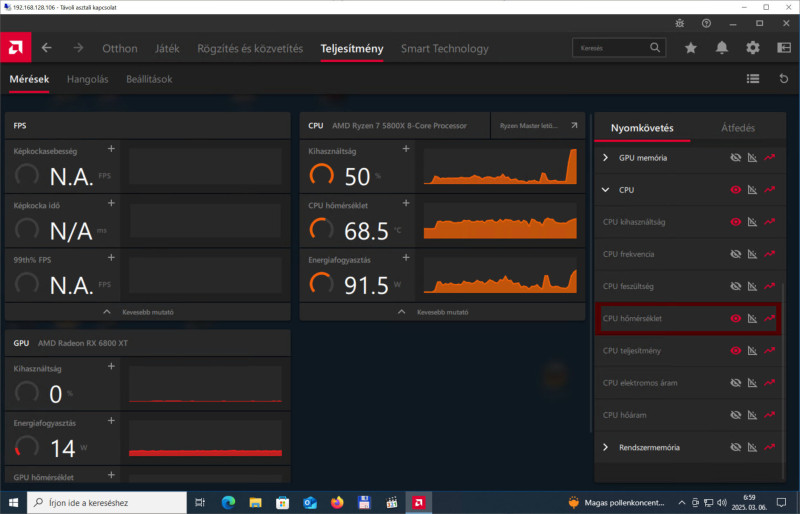Click the list view icon in Mérések bar
The image size is (800, 514).
pos(753,79)
